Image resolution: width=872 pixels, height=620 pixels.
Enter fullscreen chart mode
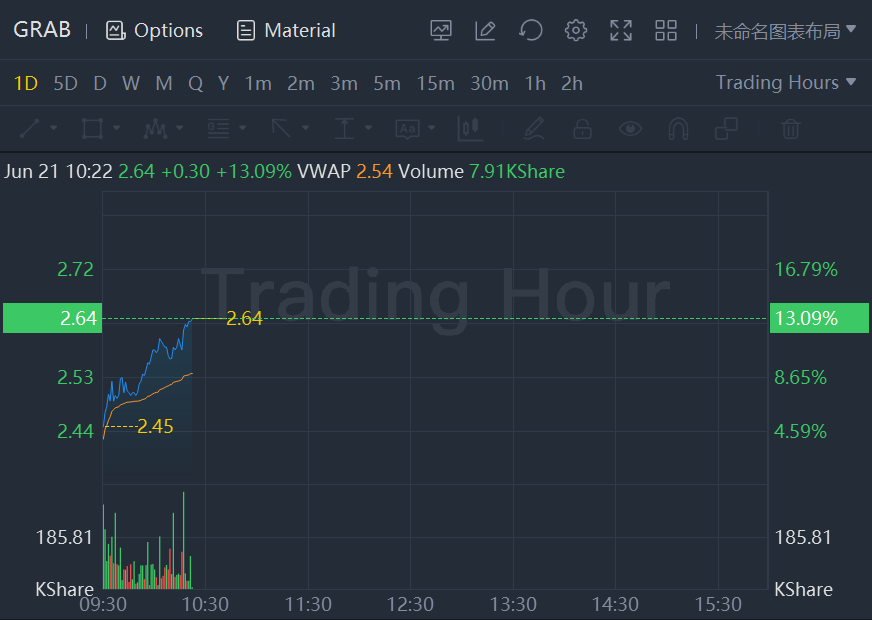click(621, 31)
